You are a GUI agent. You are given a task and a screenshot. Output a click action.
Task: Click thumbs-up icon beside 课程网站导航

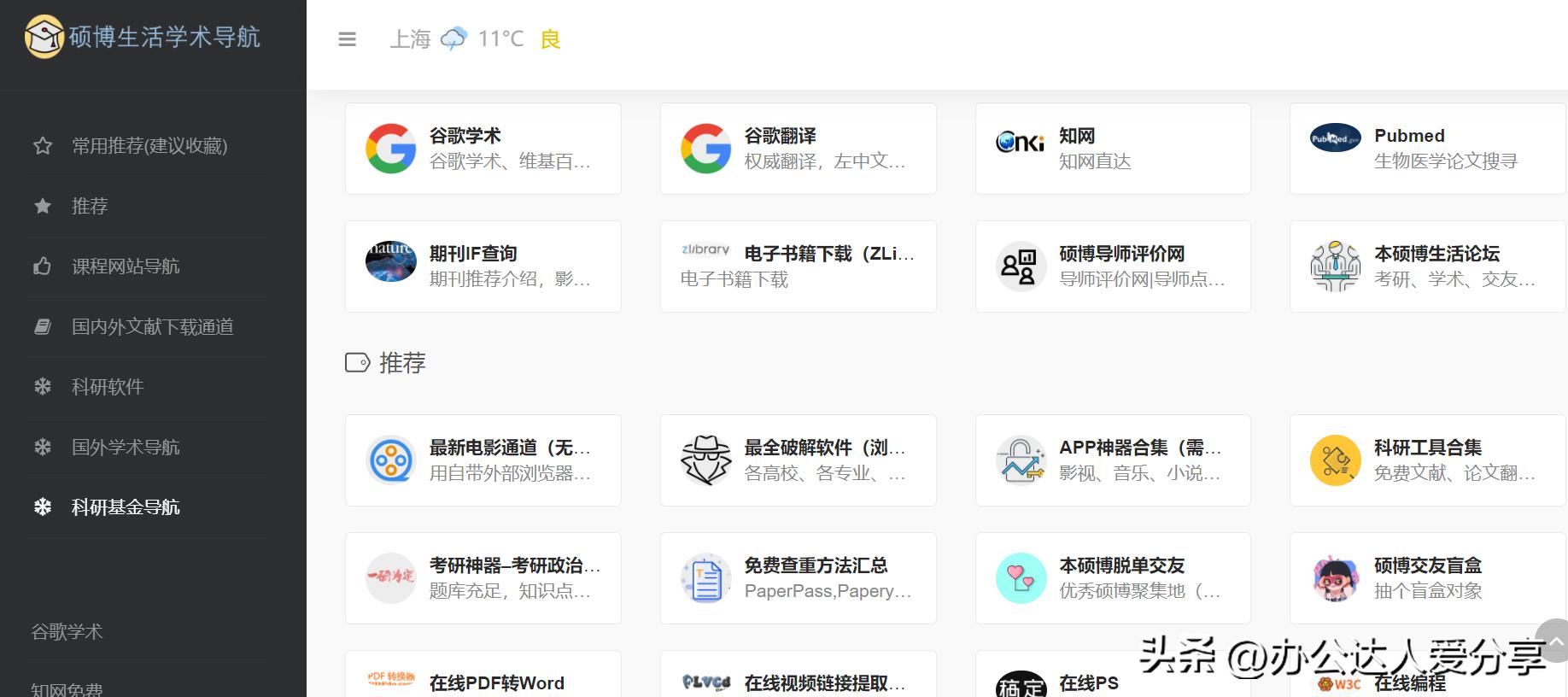coord(43,266)
